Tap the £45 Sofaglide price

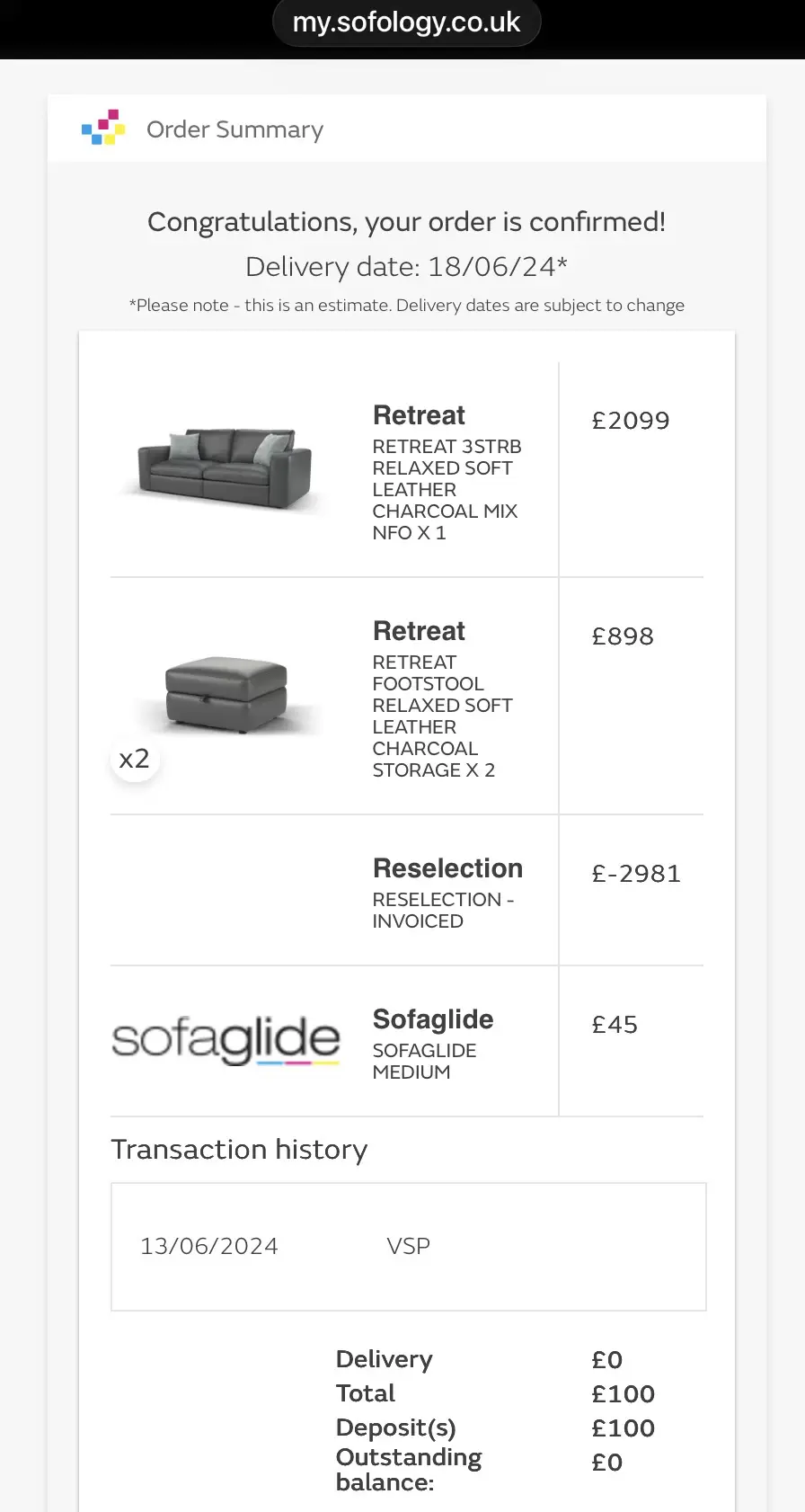615,1025
